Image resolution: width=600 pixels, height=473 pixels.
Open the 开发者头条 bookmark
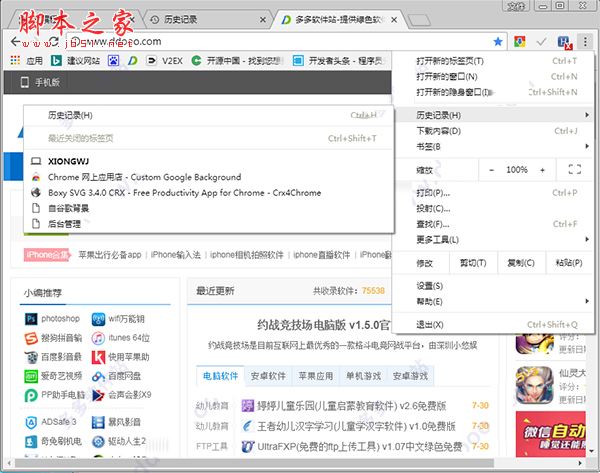coord(338,60)
